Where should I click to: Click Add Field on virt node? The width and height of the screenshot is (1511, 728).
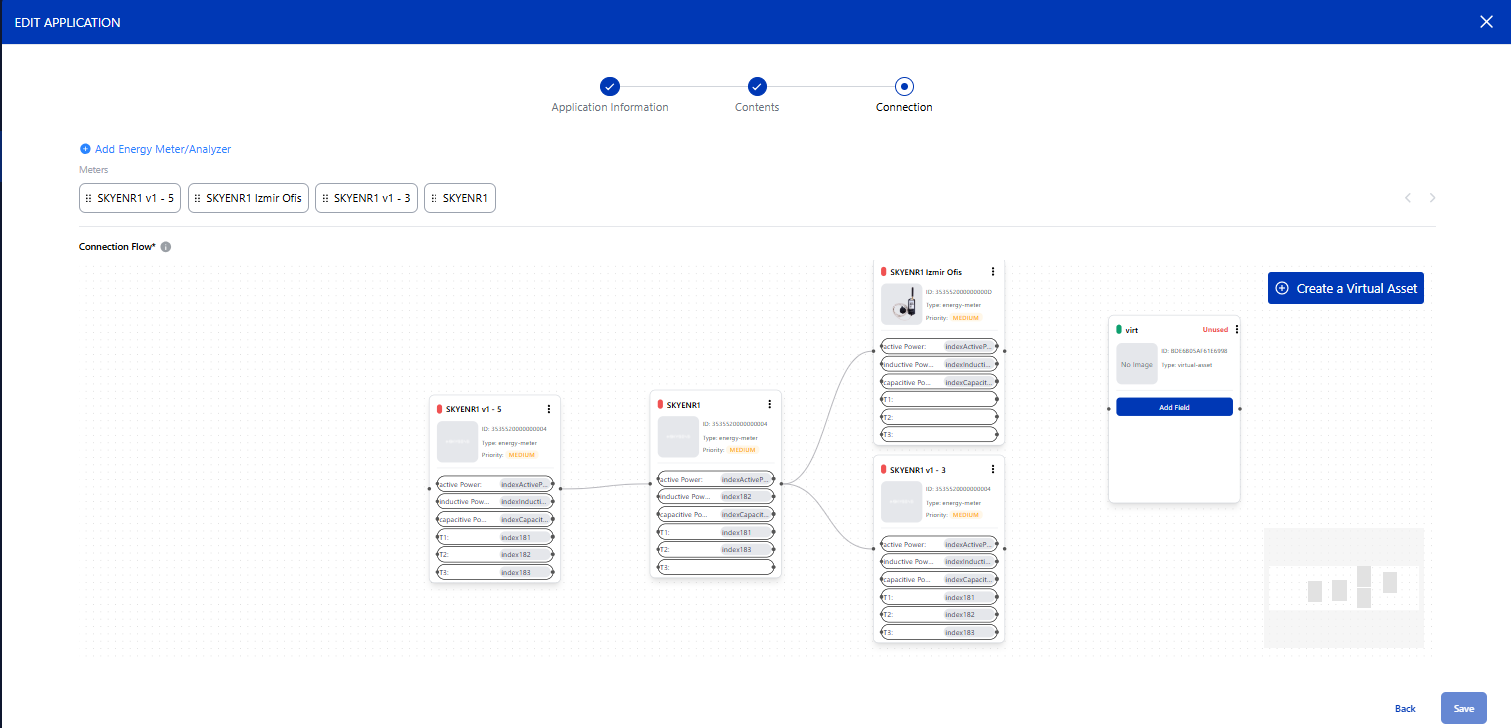(1174, 407)
